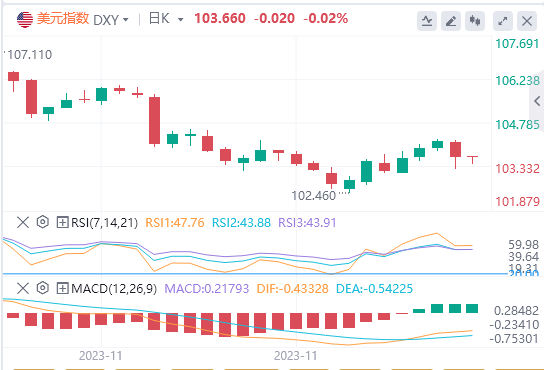Image resolution: width=544 pixels, height=370 pixels.
Task: Click the first green MACD histogram bar
Action: click(419, 311)
